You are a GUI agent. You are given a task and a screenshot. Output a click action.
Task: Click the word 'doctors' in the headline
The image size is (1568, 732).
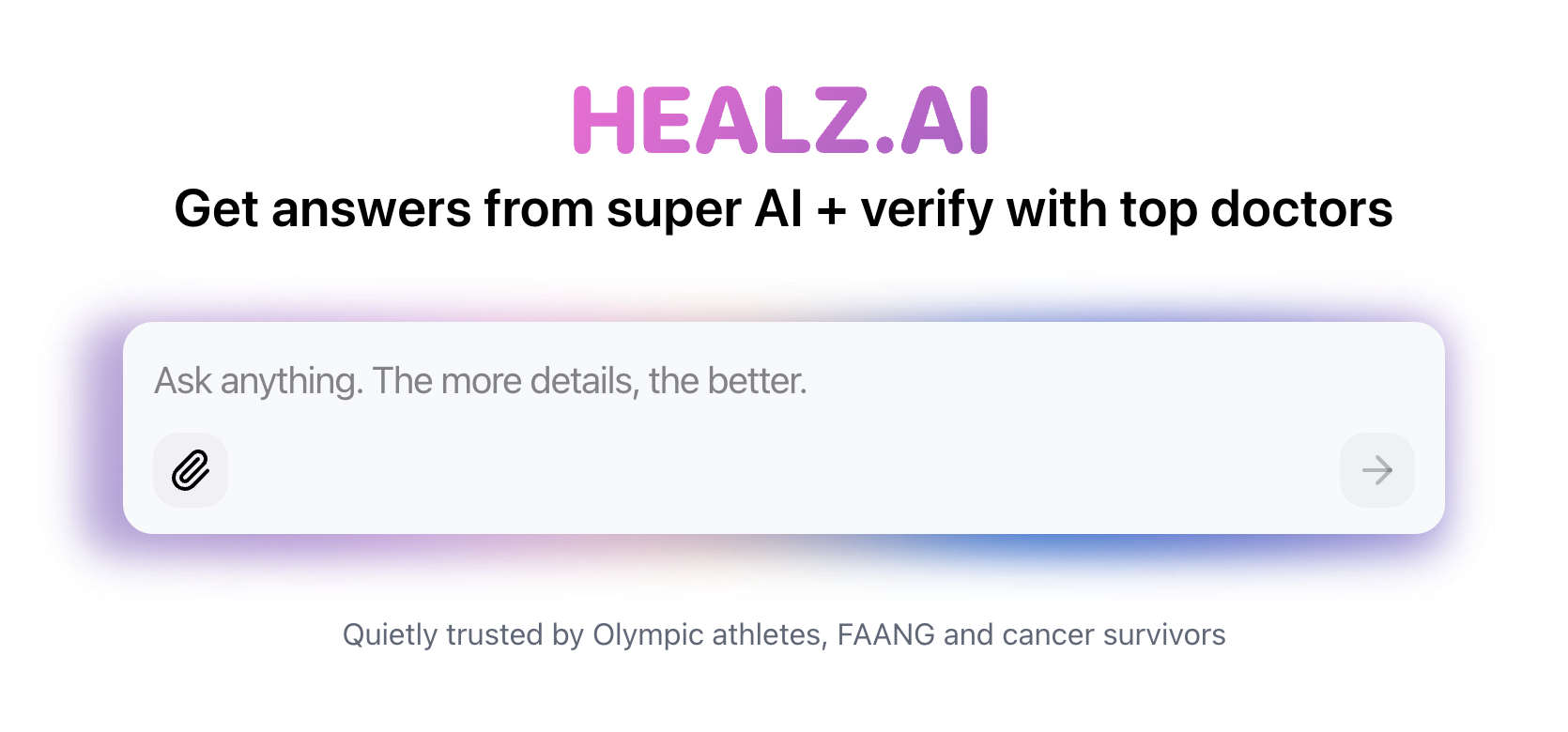tap(1301, 208)
